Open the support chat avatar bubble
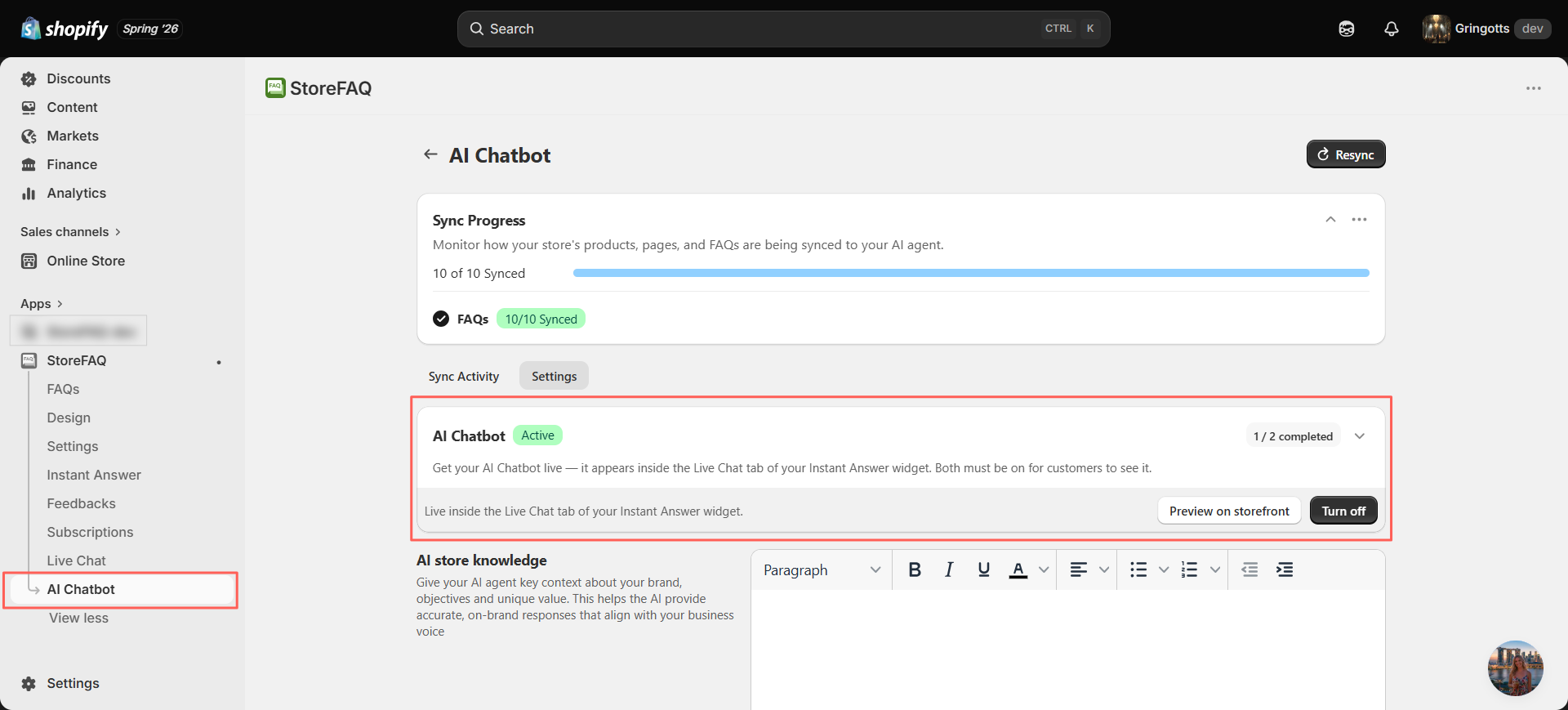The image size is (1568, 710). pyautogui.click(x=1516, y=668)
